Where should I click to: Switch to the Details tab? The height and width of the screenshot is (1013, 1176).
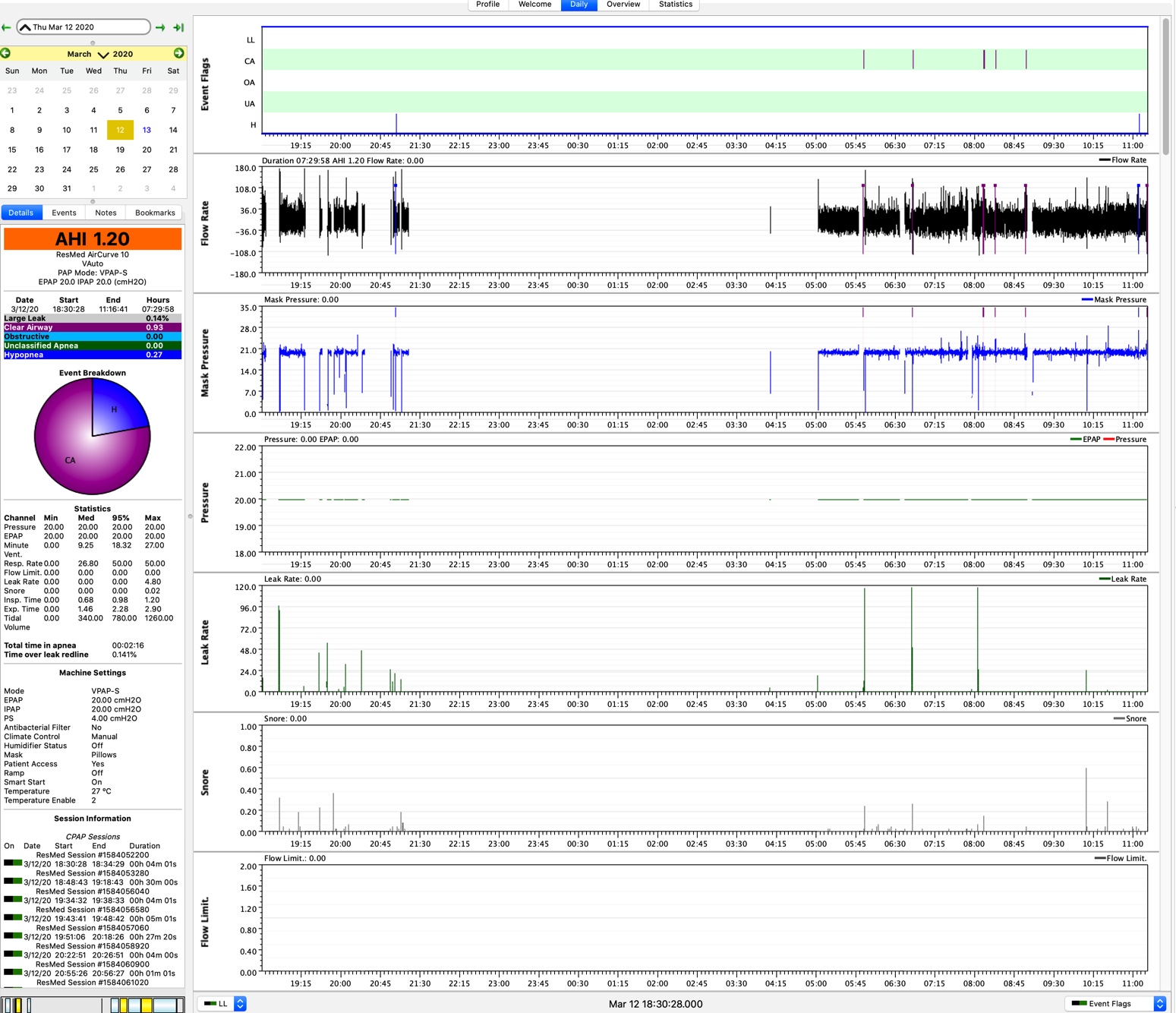tap(21, 213)
